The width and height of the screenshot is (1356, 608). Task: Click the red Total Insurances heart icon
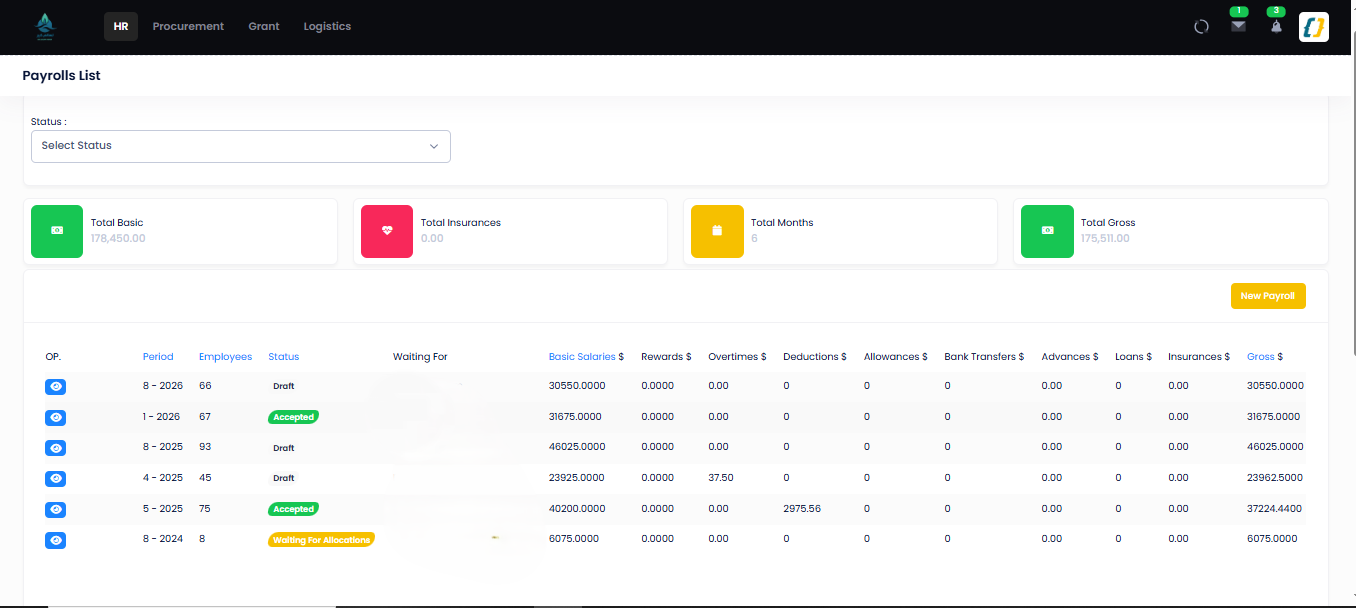pos(387,231)
